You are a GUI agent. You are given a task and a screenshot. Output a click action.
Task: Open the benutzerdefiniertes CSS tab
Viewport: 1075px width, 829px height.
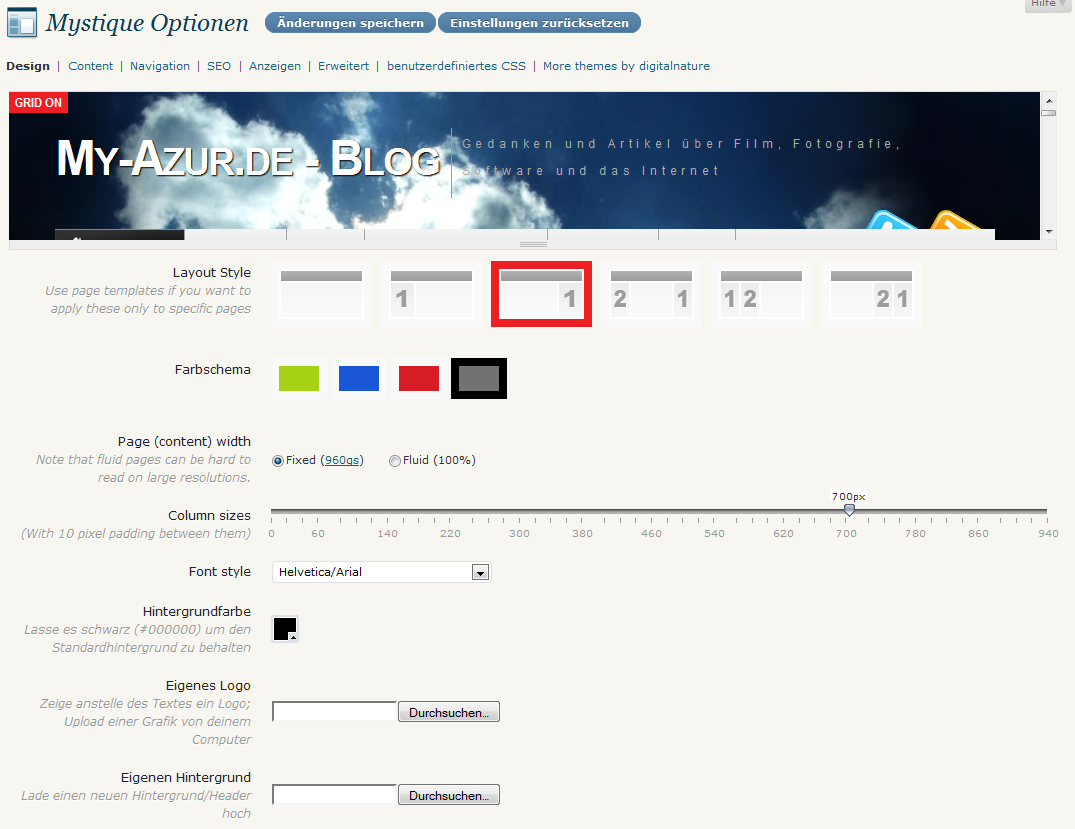(x=456, y=66)
